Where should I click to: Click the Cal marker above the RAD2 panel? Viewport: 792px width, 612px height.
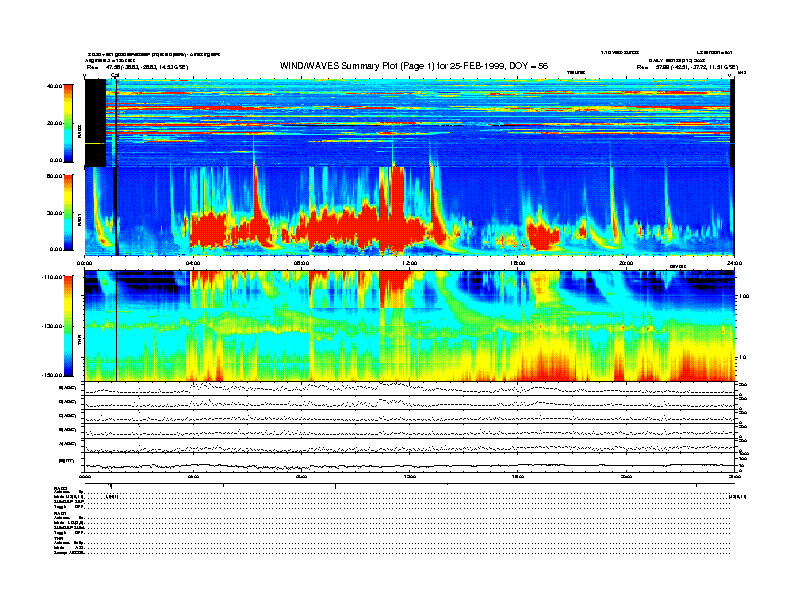pyautogui.click(x=115, y=75)
